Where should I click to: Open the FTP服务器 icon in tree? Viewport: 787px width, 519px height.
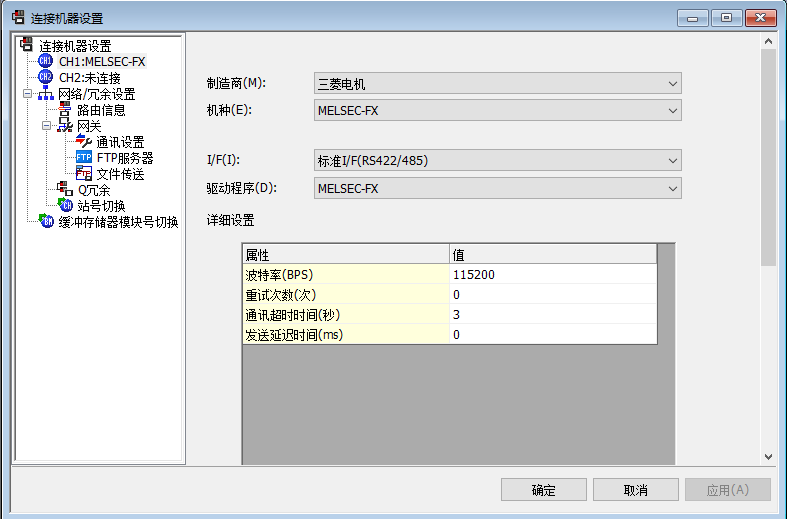(84, 158)
